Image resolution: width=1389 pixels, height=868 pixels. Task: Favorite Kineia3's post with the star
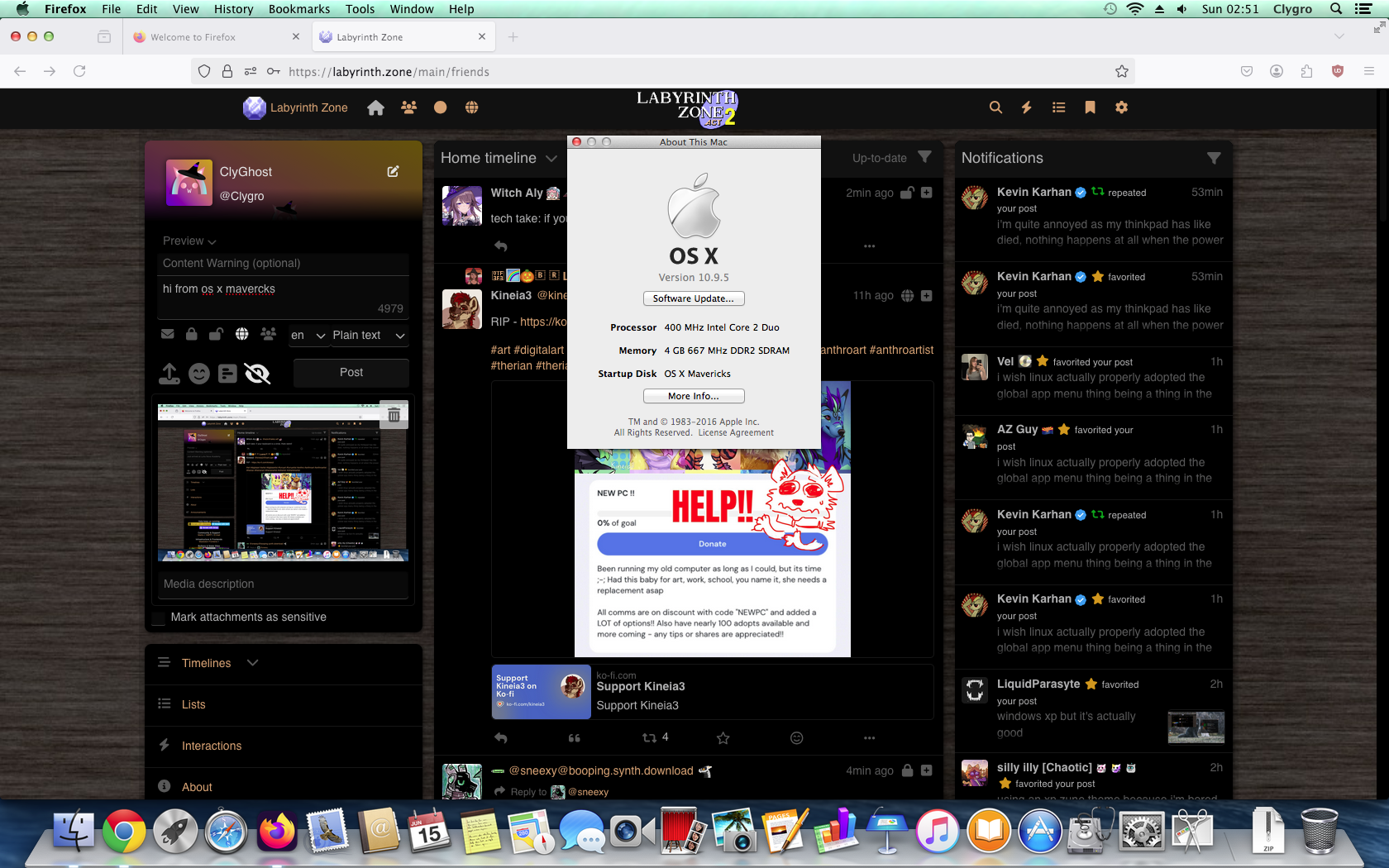(x=723, y=738)
